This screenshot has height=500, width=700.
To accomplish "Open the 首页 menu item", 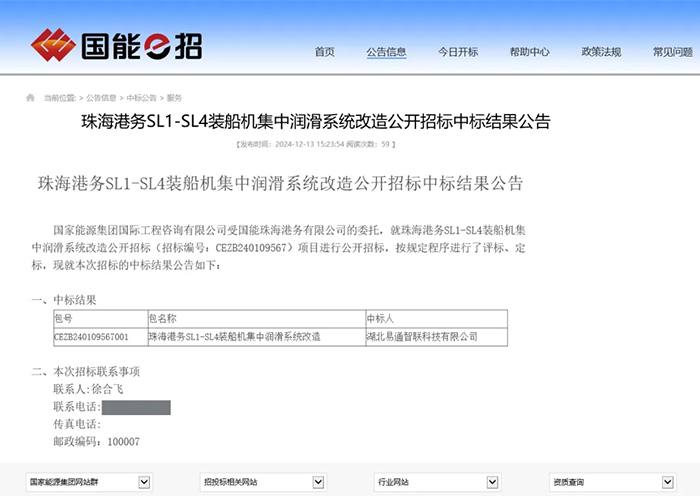I will click(x=325, y=52).
